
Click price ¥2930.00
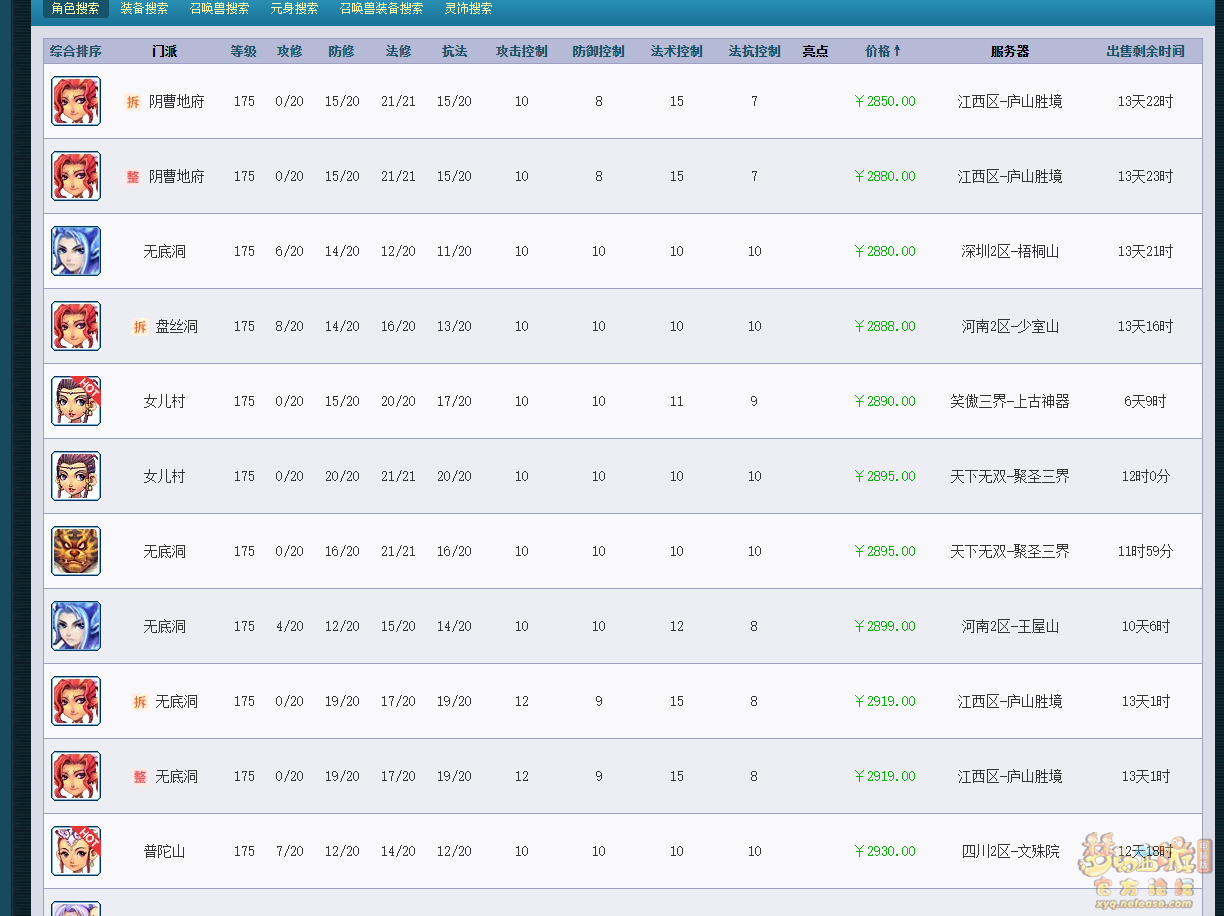(885, 851)
